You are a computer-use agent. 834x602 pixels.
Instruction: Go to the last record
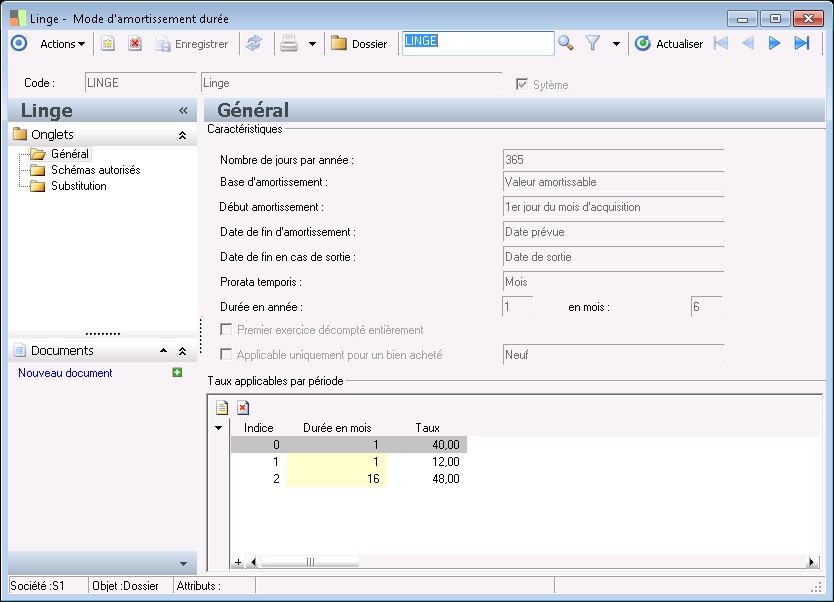point(802,43)
